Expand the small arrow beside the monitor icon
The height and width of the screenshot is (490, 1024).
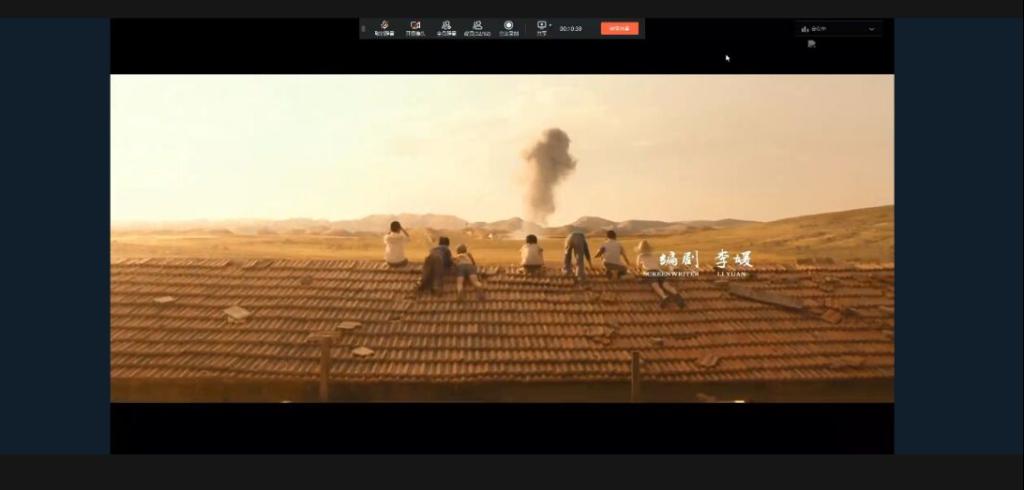pyautogui.click(x=550, y=25)
